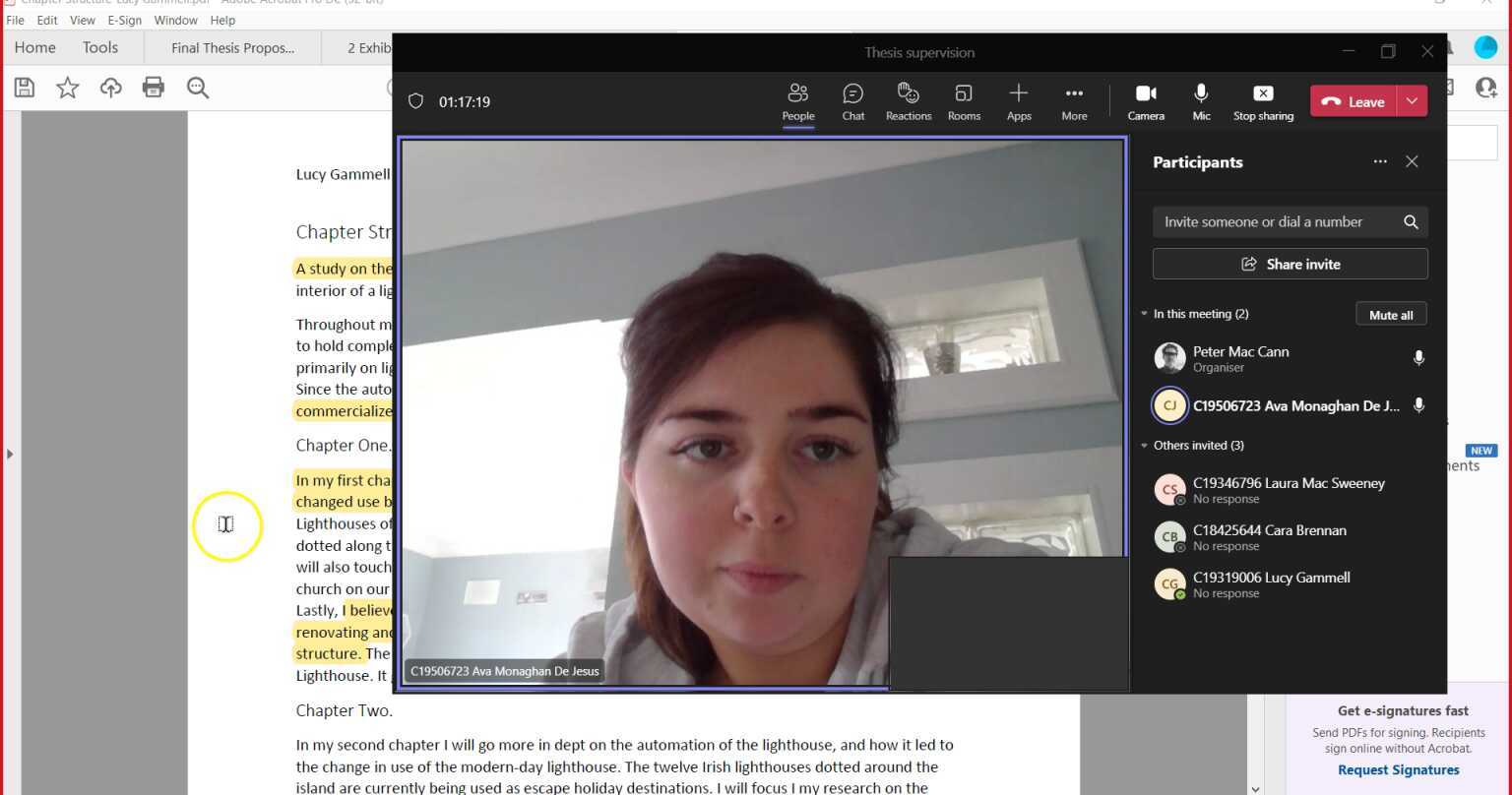
Task: Click the Mute all button
Action: pos(1391,315)
